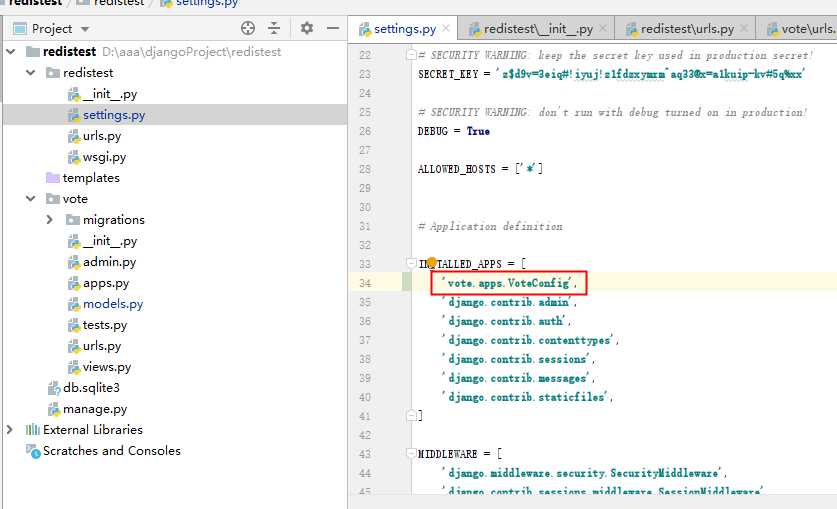Click the locate-file crosshair icon in Project panel
The height and width of the screenshot is (509, 837).
coord(248,28)
